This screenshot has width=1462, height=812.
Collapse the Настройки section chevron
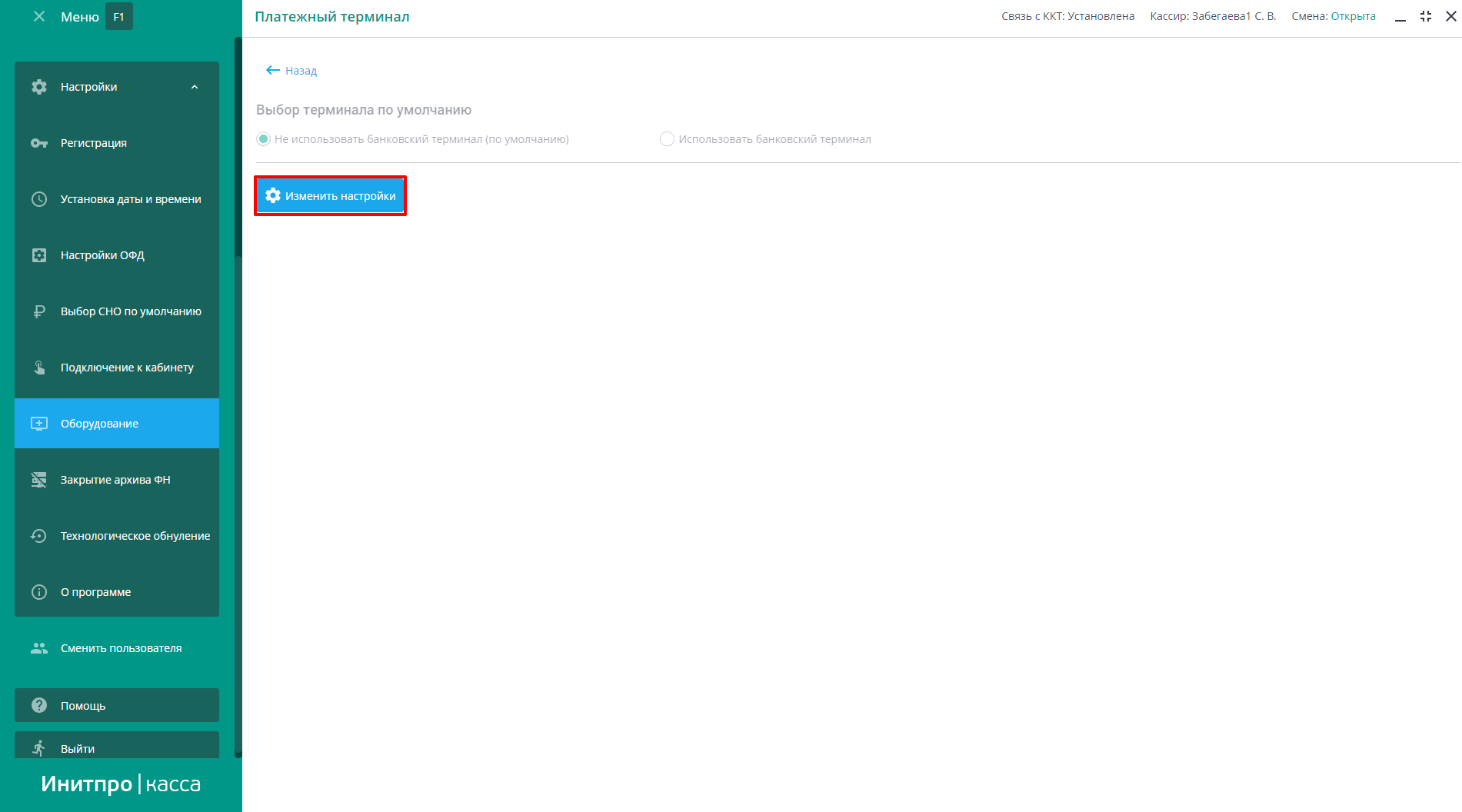pyautogui.click(x=195, y=87)
